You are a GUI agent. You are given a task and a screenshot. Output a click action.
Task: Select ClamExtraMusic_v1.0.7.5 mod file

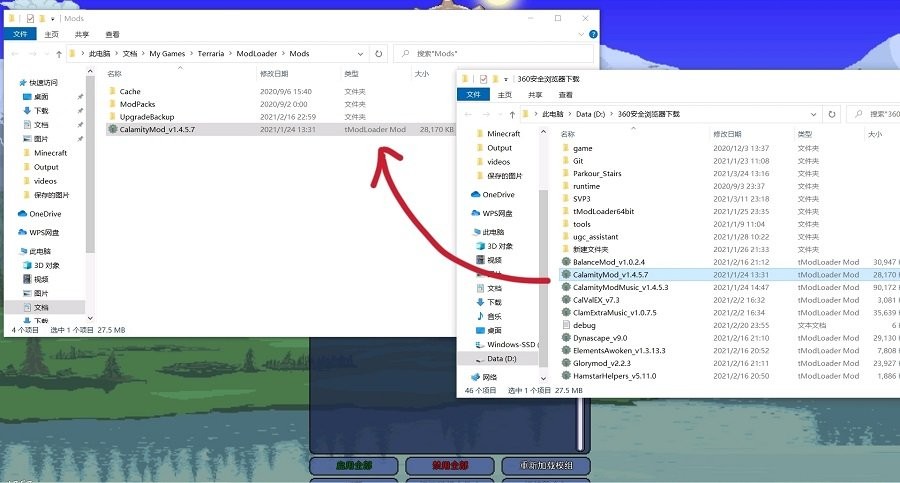614,312
